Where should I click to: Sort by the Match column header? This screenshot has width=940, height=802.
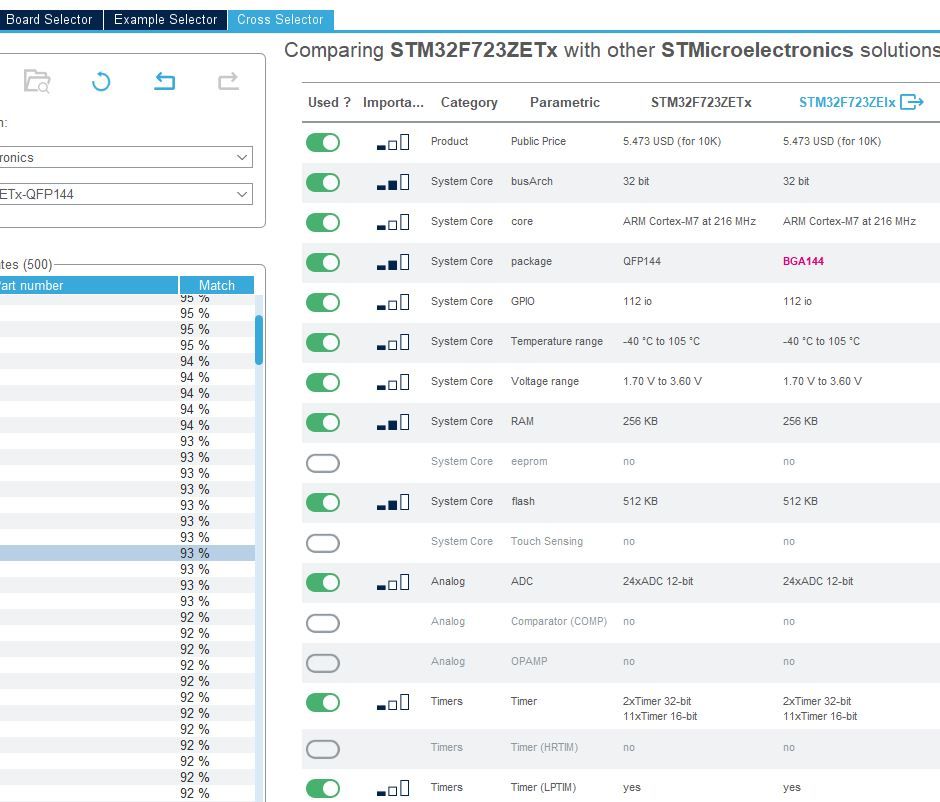216,285
